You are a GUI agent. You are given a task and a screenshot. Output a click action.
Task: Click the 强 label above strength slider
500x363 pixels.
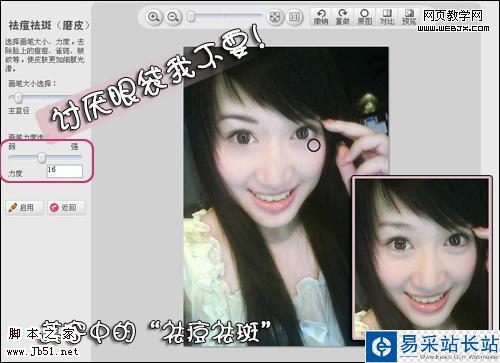point(74,147)
